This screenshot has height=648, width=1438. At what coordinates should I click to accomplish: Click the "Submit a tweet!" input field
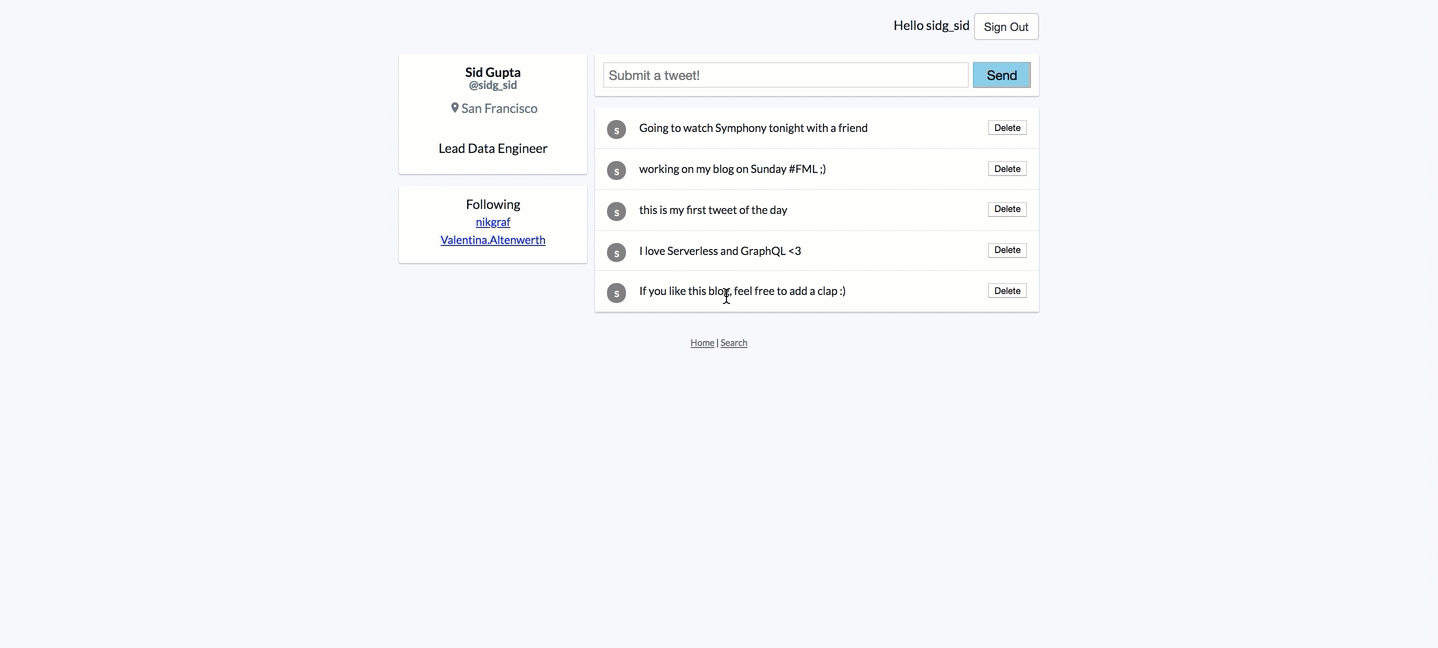click(784, 74)
